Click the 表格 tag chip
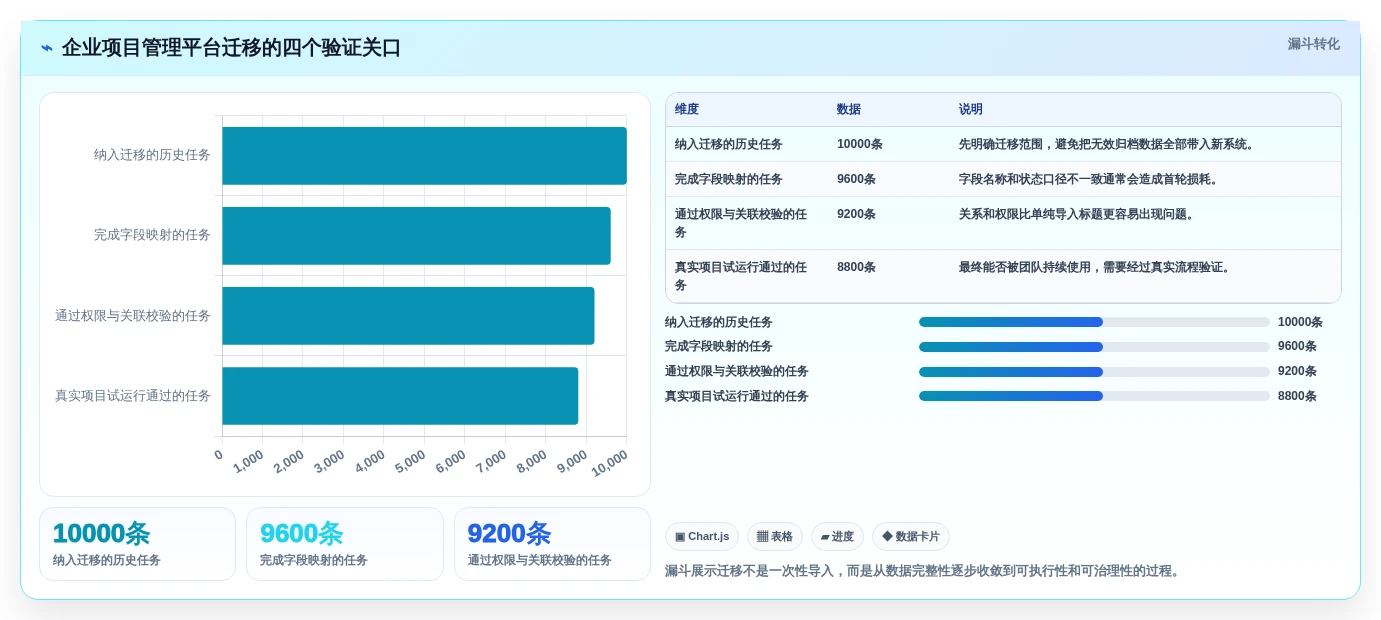This screenshot has height=620, width=1381. [x=775, y=537]
